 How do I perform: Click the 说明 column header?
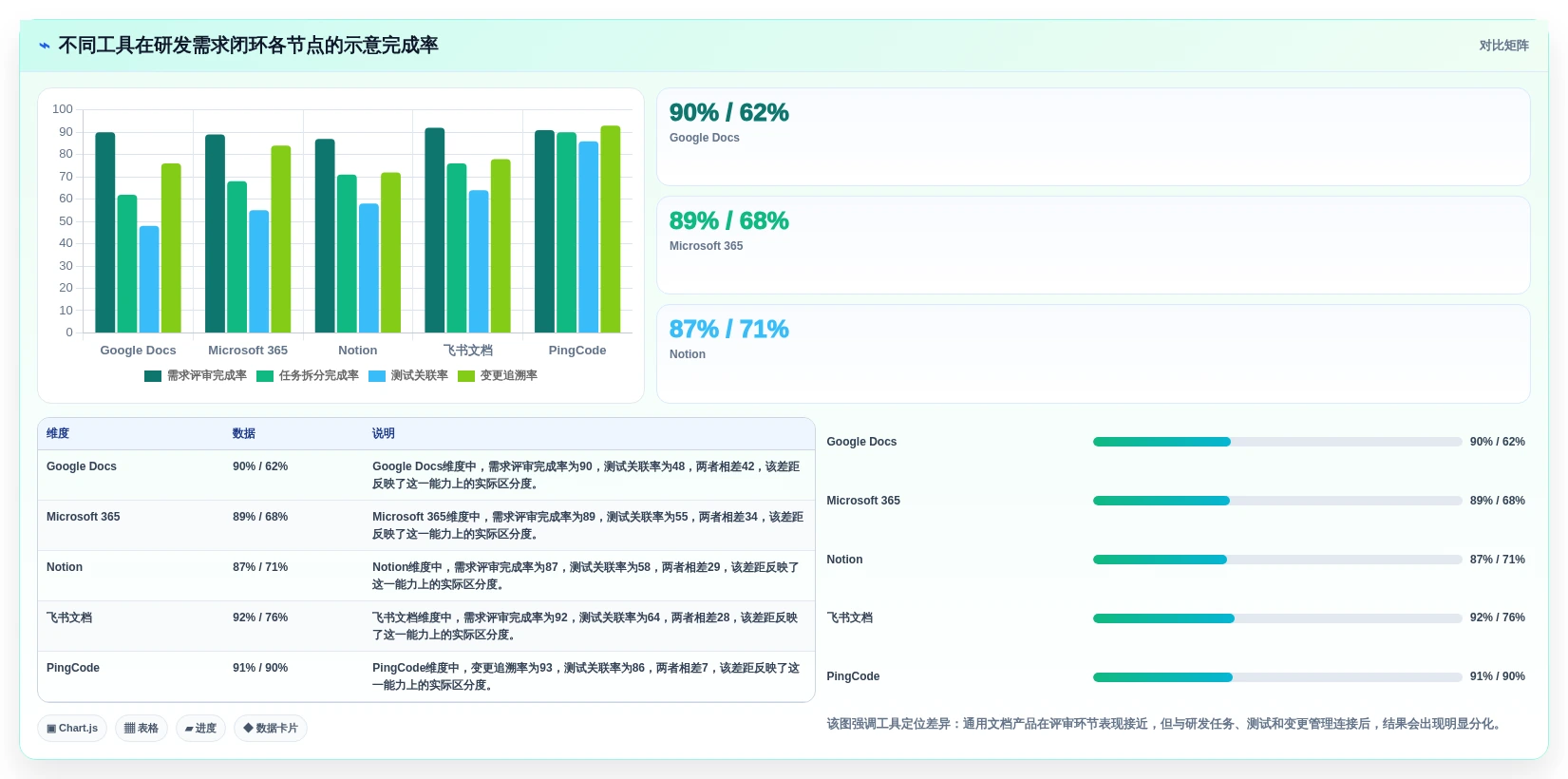coord(384,433)
